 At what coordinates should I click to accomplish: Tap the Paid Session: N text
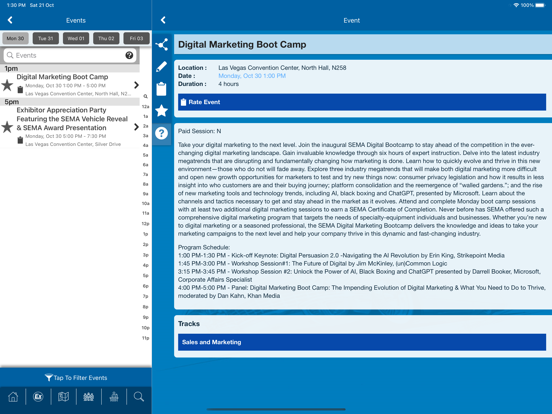pyautogui.click(x=199, y=131)
